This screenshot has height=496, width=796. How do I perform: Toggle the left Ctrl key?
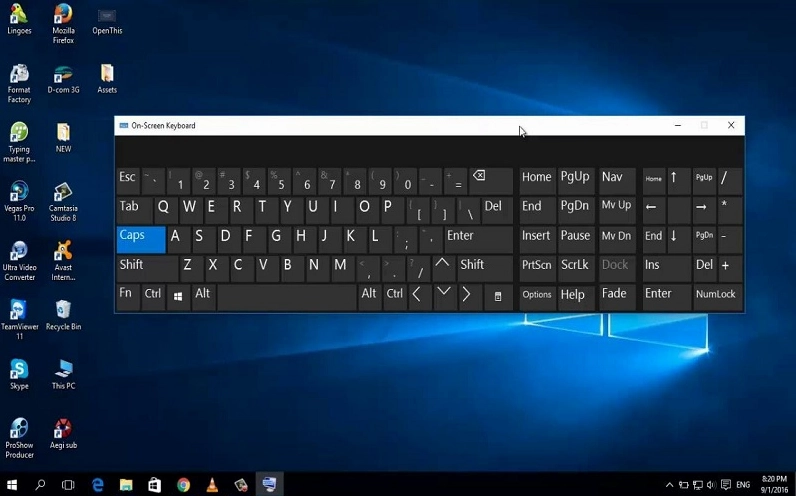(x=153, y=297)
